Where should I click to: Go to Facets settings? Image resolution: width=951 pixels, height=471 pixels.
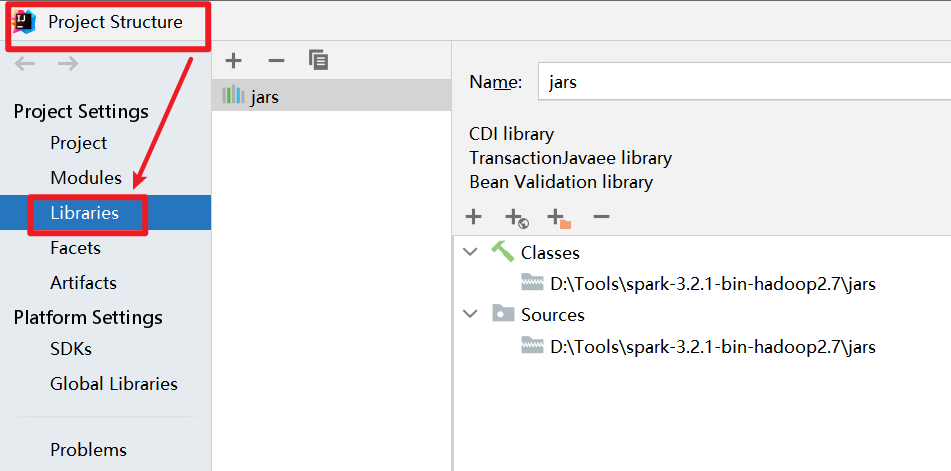click(75, 247)
